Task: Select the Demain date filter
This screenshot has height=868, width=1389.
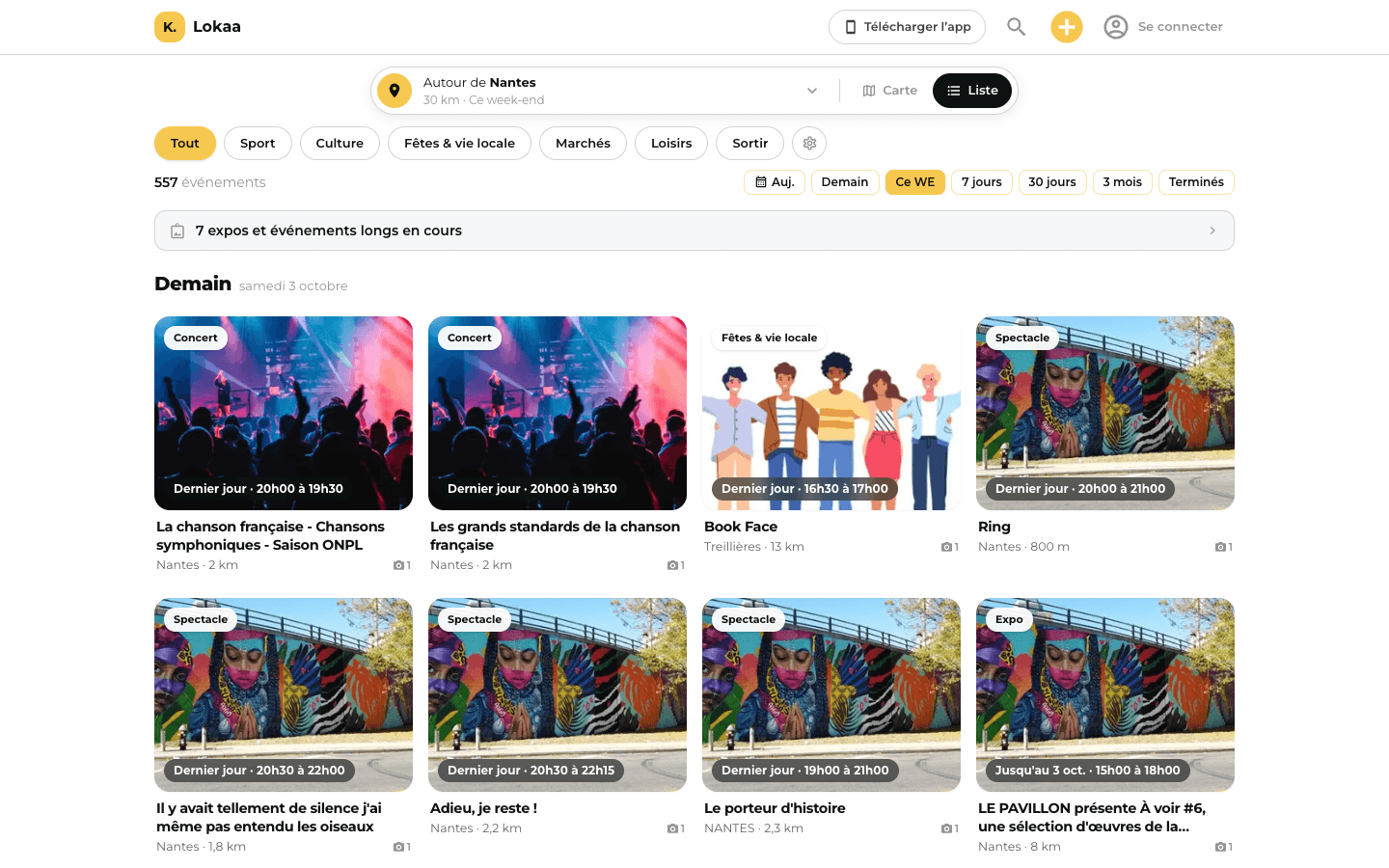Action: [x=845, y=182]
